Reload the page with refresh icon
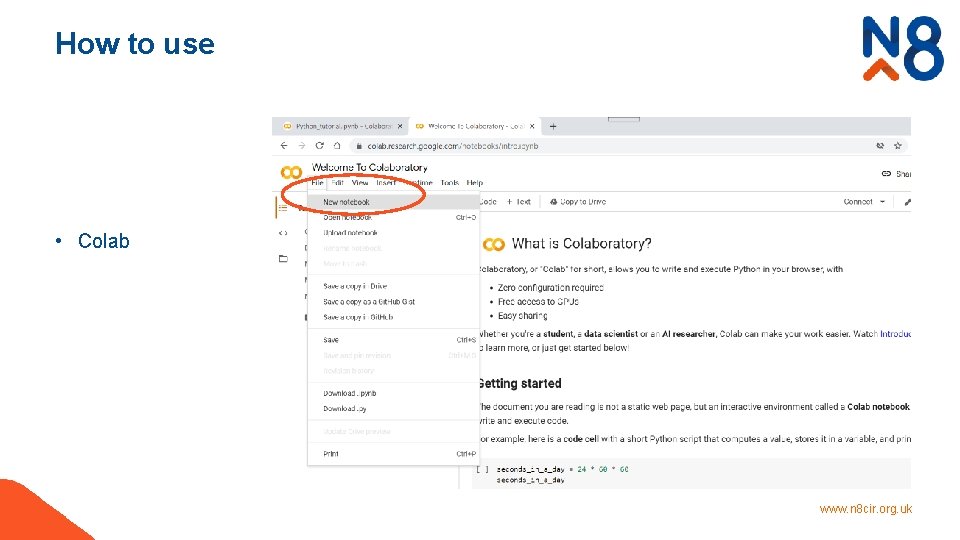The width and height of the screenshot is (960, 540). click(319, 146)
